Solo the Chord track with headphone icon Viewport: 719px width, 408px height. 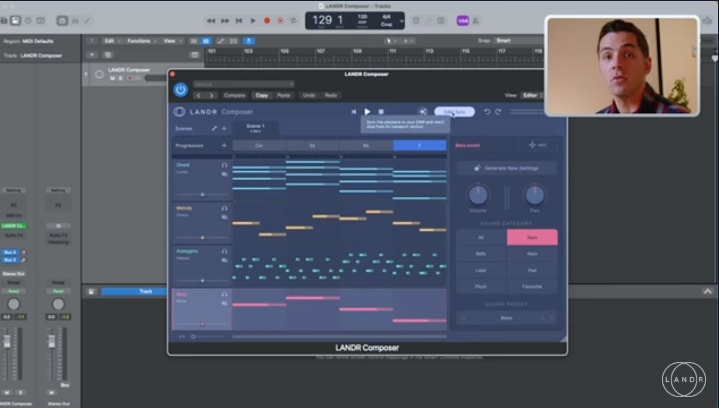[225, 165]
